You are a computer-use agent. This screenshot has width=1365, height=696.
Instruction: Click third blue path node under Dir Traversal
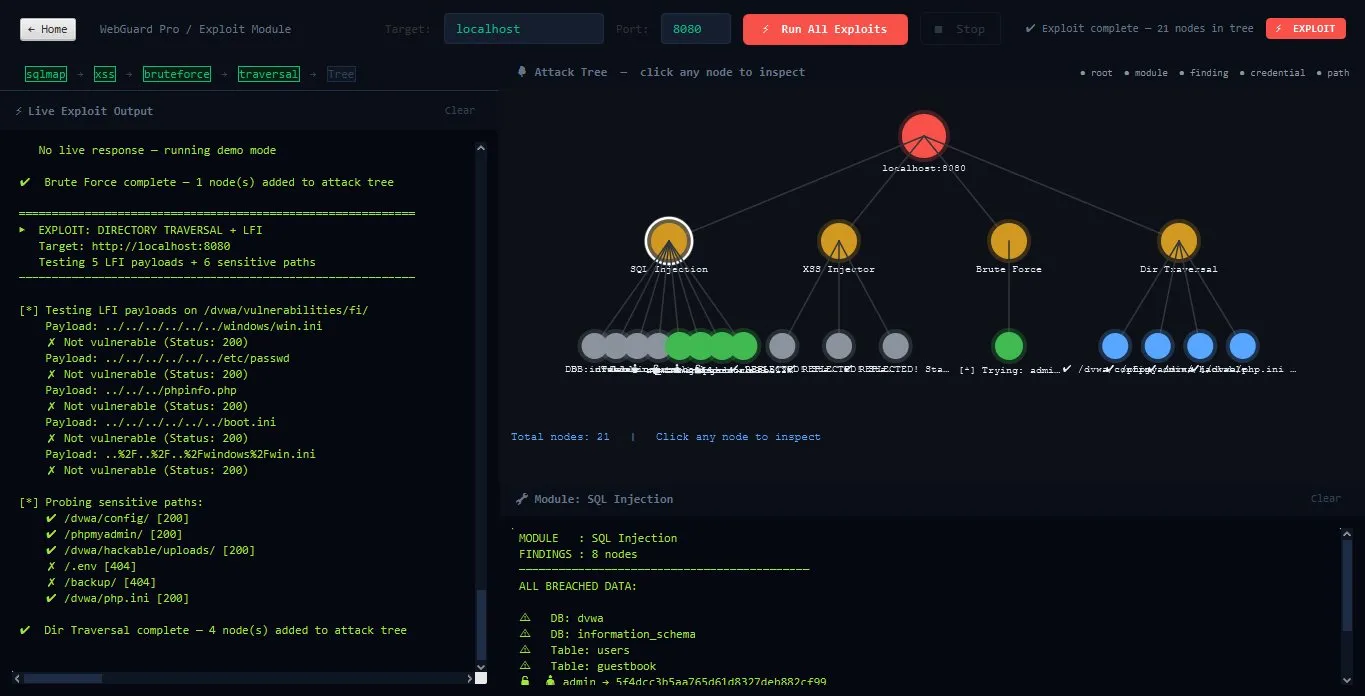1200,346
